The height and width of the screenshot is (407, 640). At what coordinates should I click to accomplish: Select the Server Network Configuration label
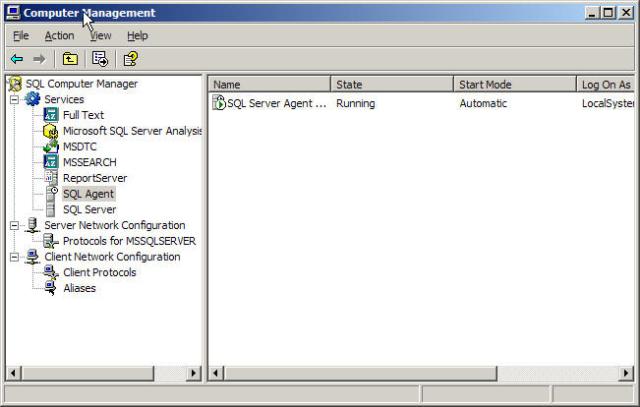point(115,225)
